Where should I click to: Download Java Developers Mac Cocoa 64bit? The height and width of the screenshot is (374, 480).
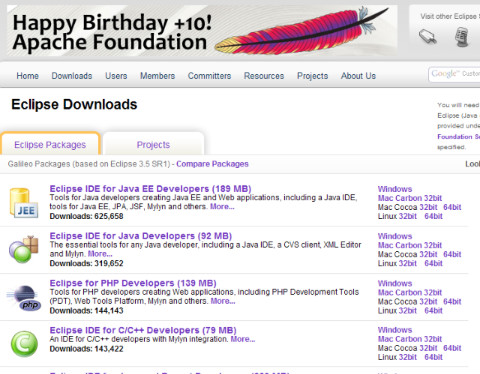(452, 254)
